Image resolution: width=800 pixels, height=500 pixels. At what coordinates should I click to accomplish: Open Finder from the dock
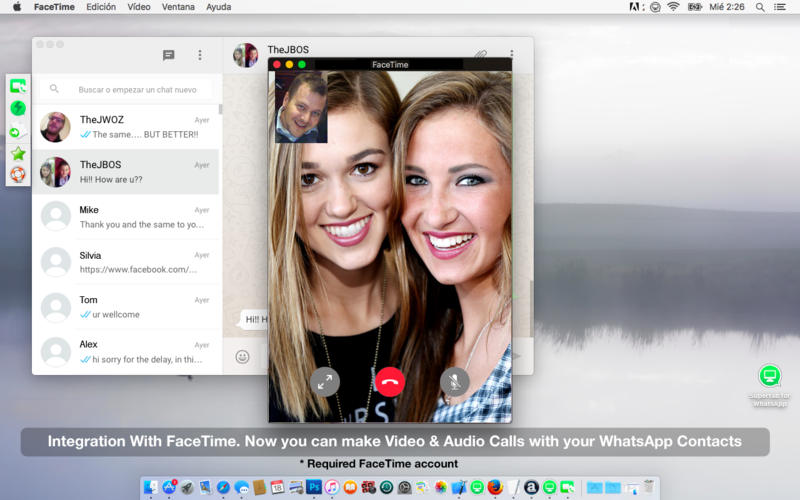click(152, 488)
